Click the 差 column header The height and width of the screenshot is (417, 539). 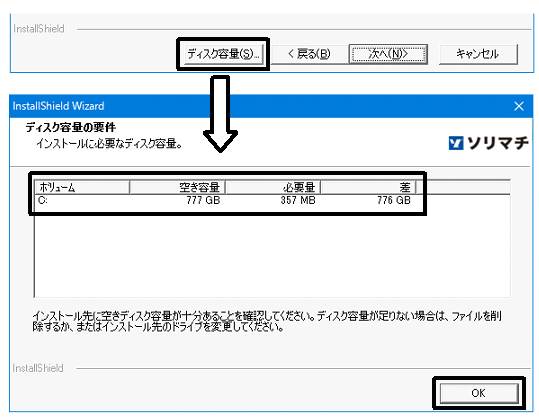click(368, 187)
